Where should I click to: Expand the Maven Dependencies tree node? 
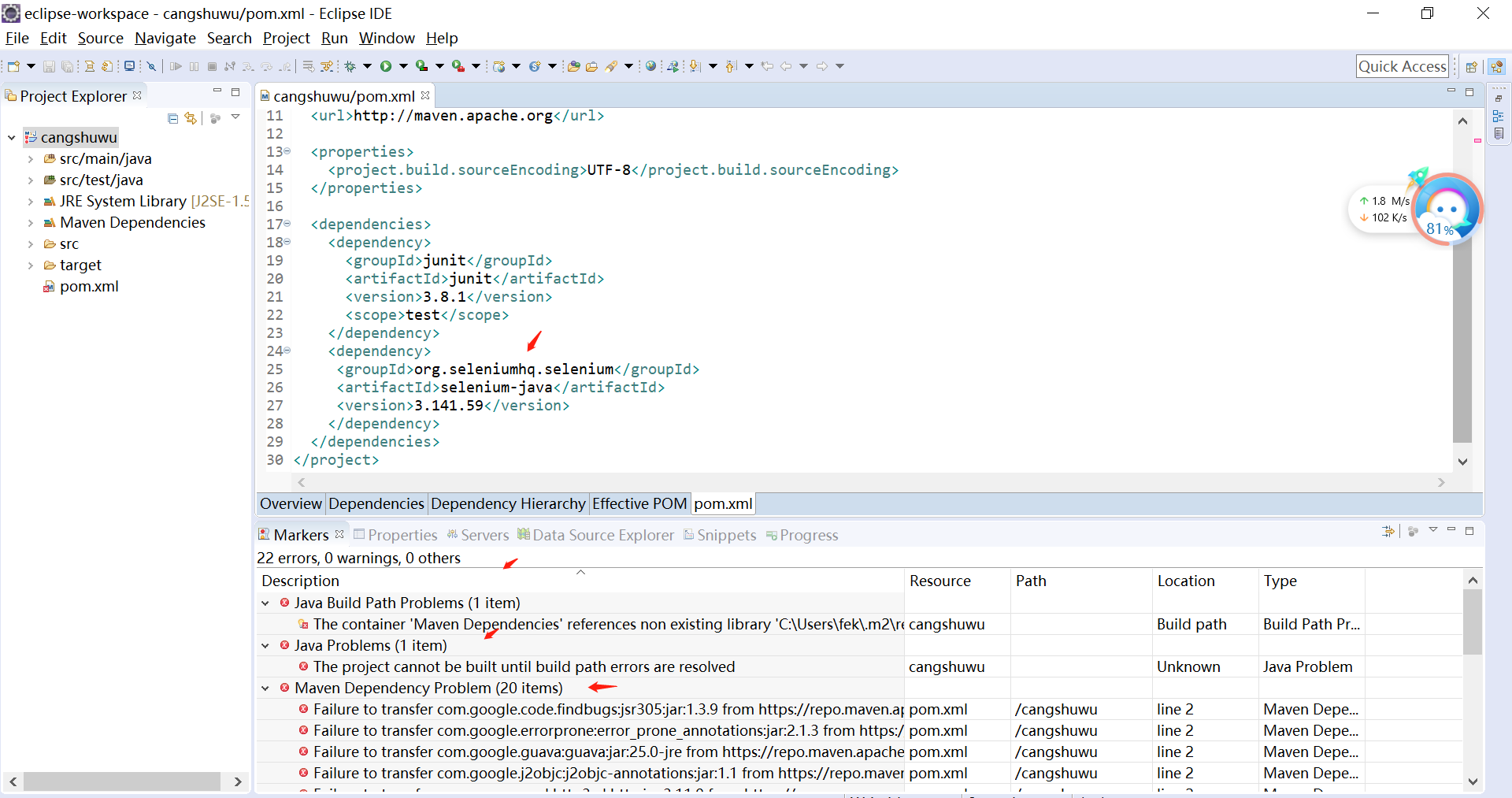click(31, 223)
